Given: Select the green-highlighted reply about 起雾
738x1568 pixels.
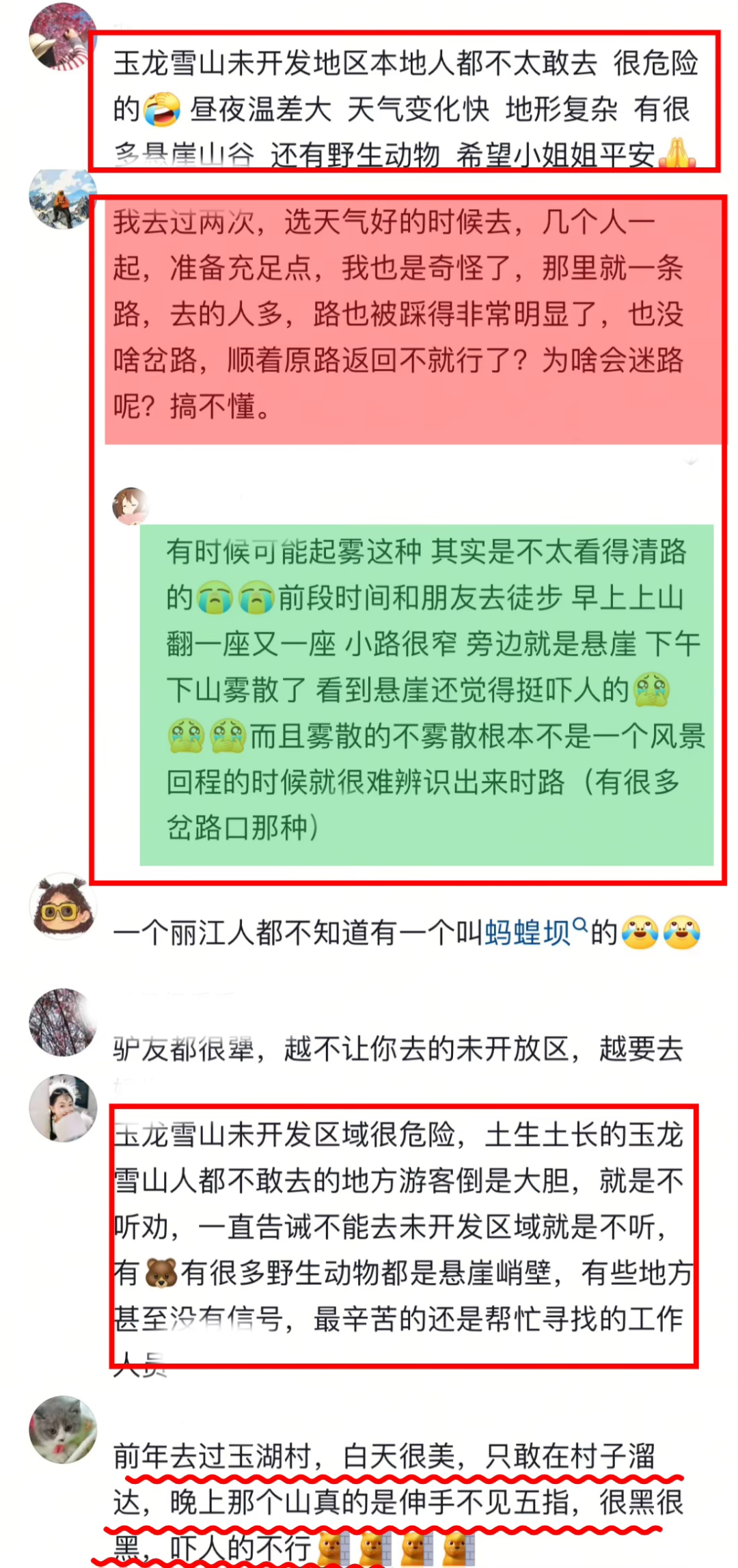Looking at the screenshot, I should (x=426, y=695).
